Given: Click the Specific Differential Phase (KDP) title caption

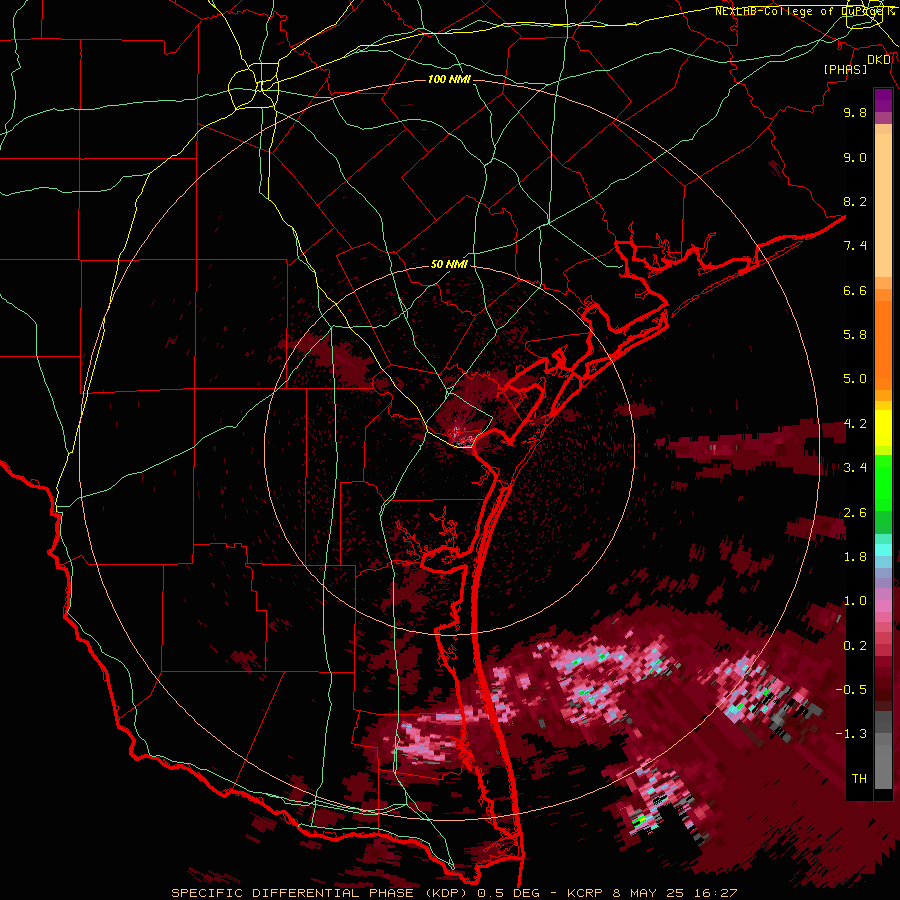Looking at the screenshot, I should (x=453, y=893).
